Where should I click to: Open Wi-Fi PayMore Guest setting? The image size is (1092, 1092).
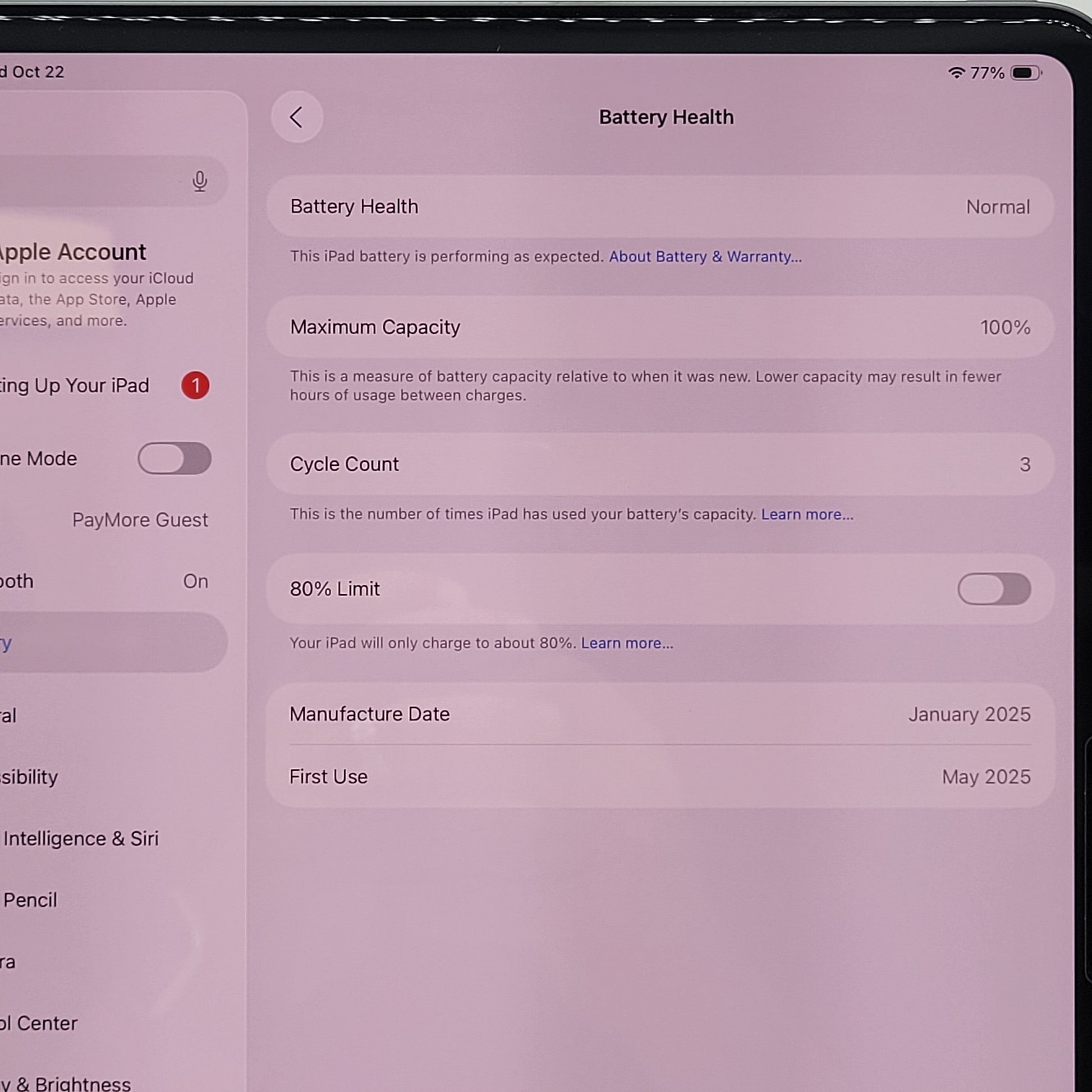(x=139, y=520)
